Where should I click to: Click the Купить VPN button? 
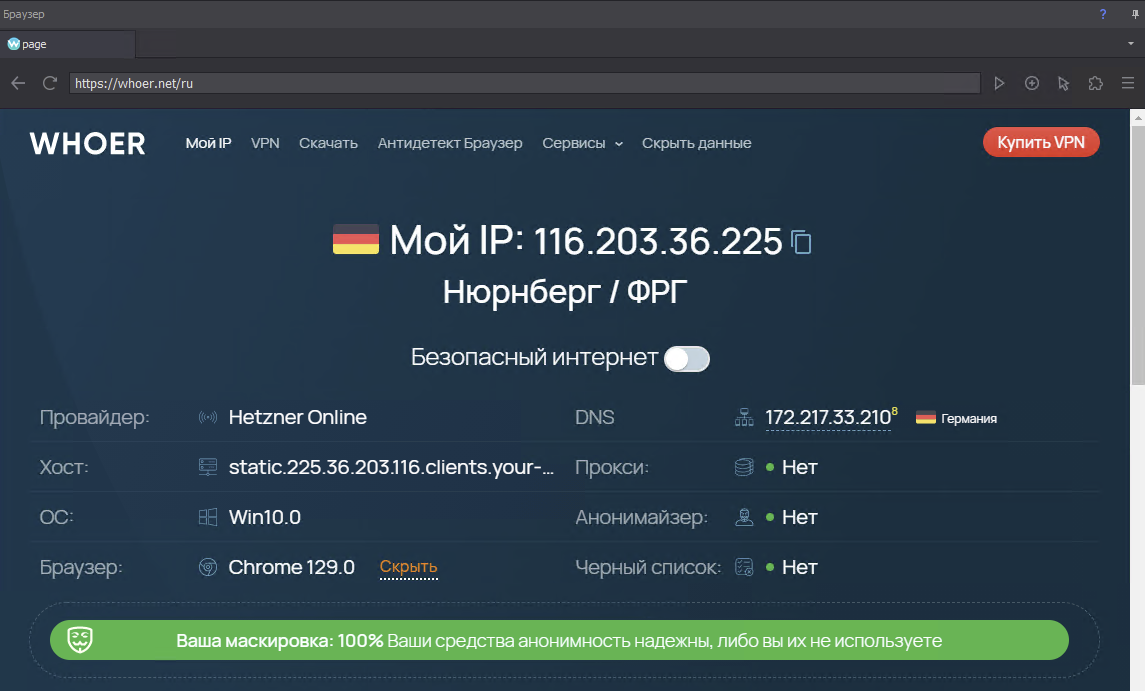coord(1041,142)
